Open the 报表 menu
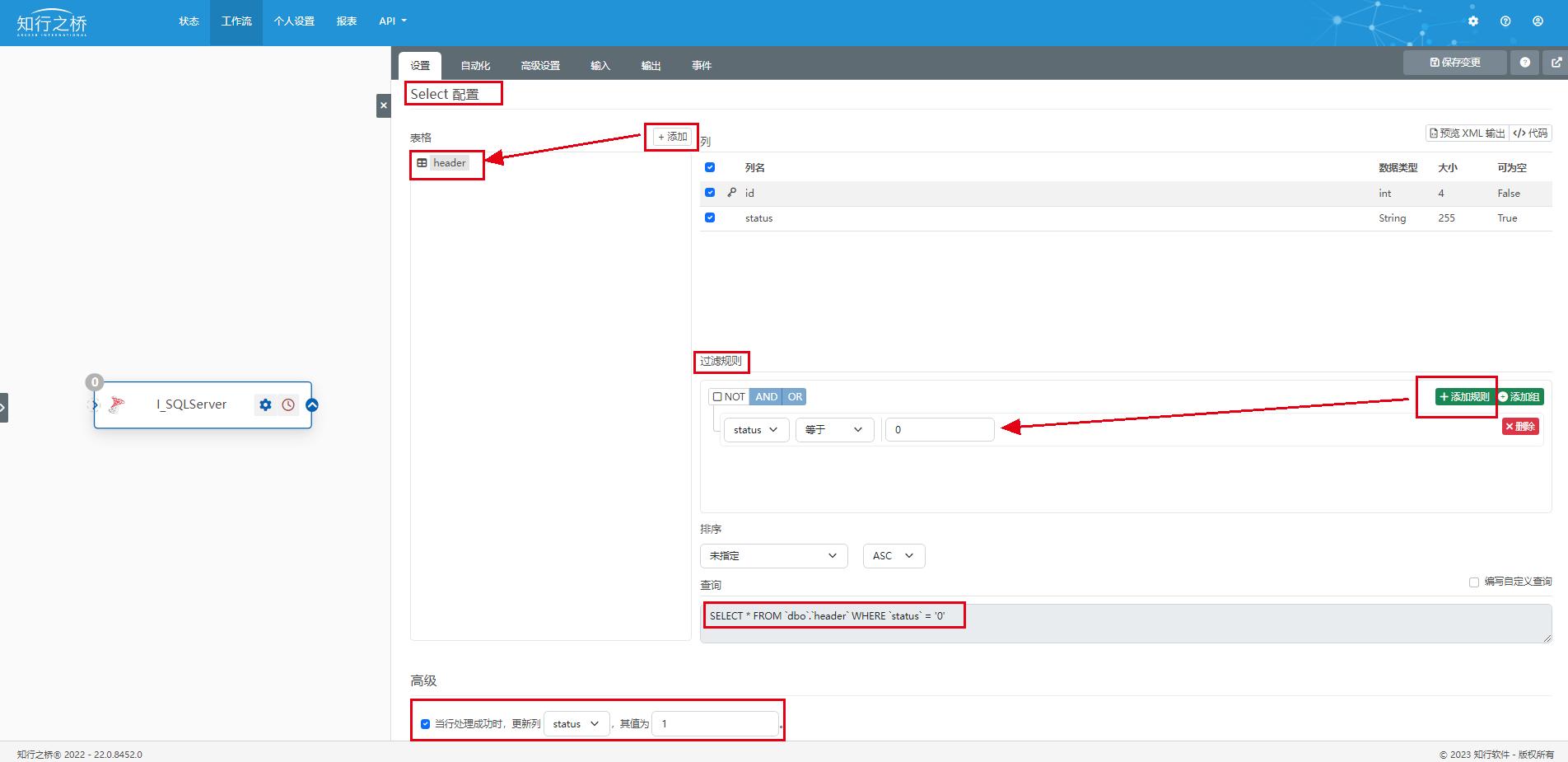This screenshot has width=1568, height=762. tap(347, 21)
